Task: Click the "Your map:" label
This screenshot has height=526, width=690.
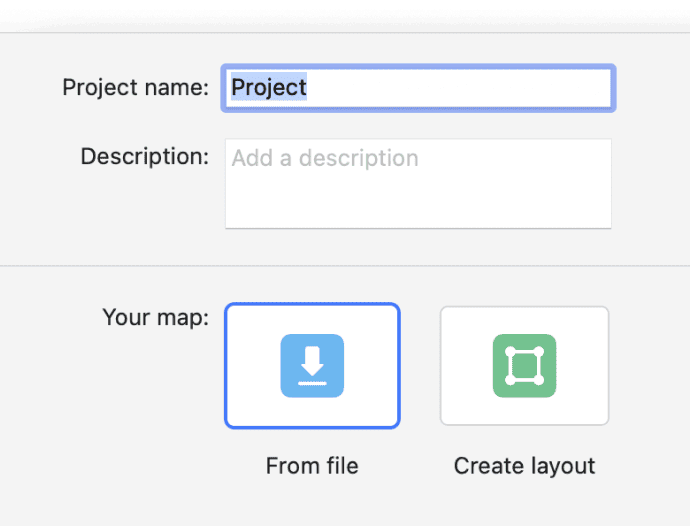Action: point(155,318)
